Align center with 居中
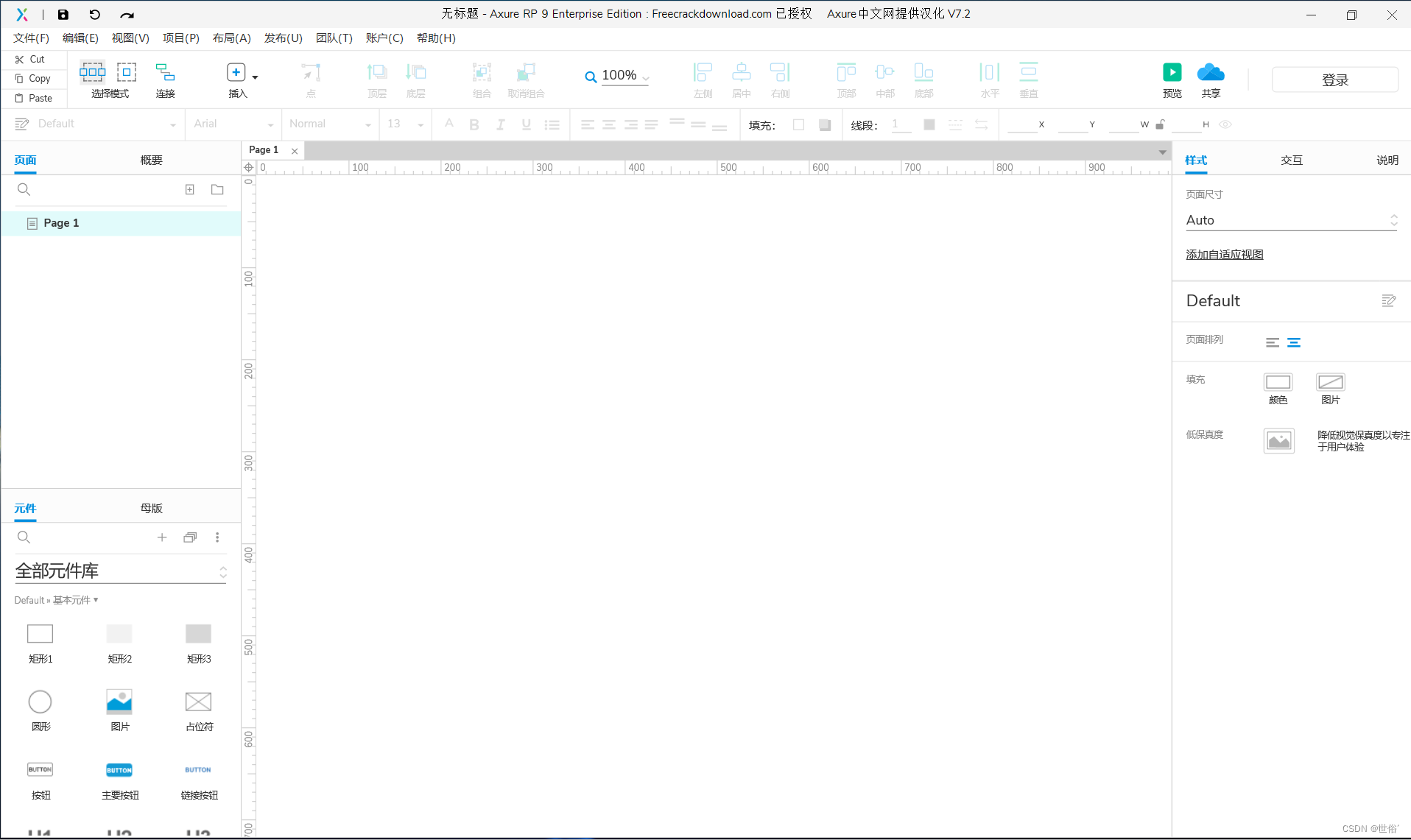The width and height of the screenshot is (1411, 840). coord(742,80)
